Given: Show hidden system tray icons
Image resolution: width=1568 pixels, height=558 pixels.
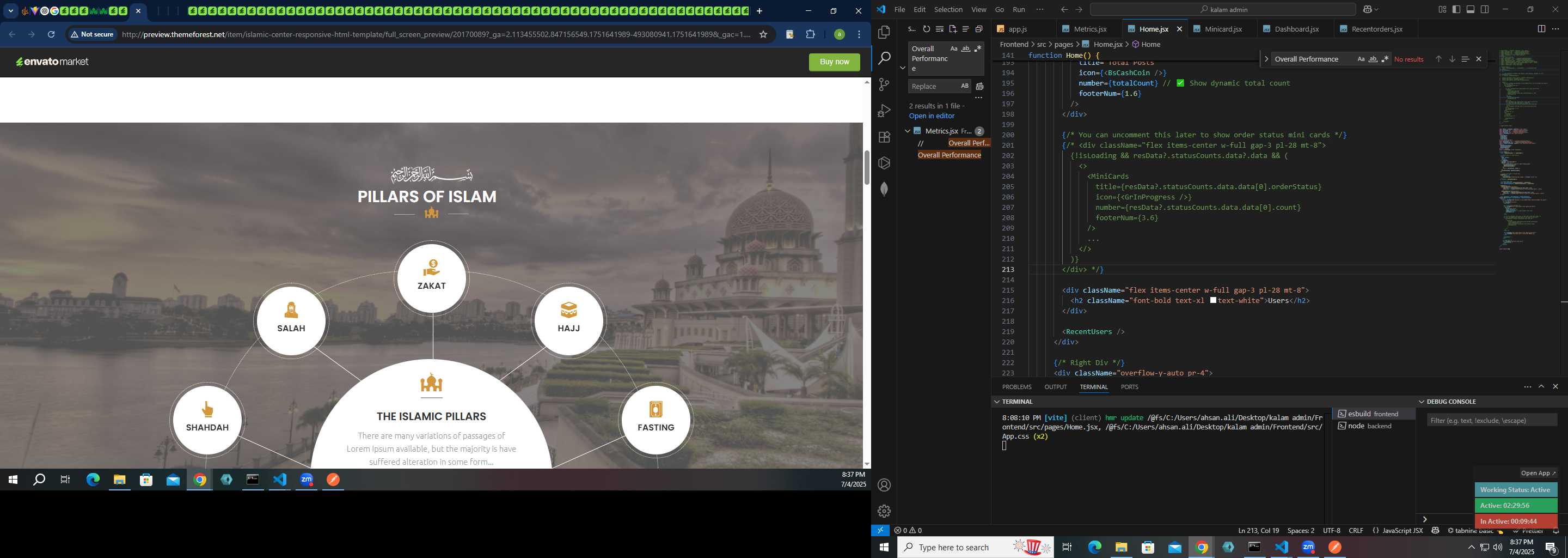Looking at the screenshot, I should point(1471,548).
